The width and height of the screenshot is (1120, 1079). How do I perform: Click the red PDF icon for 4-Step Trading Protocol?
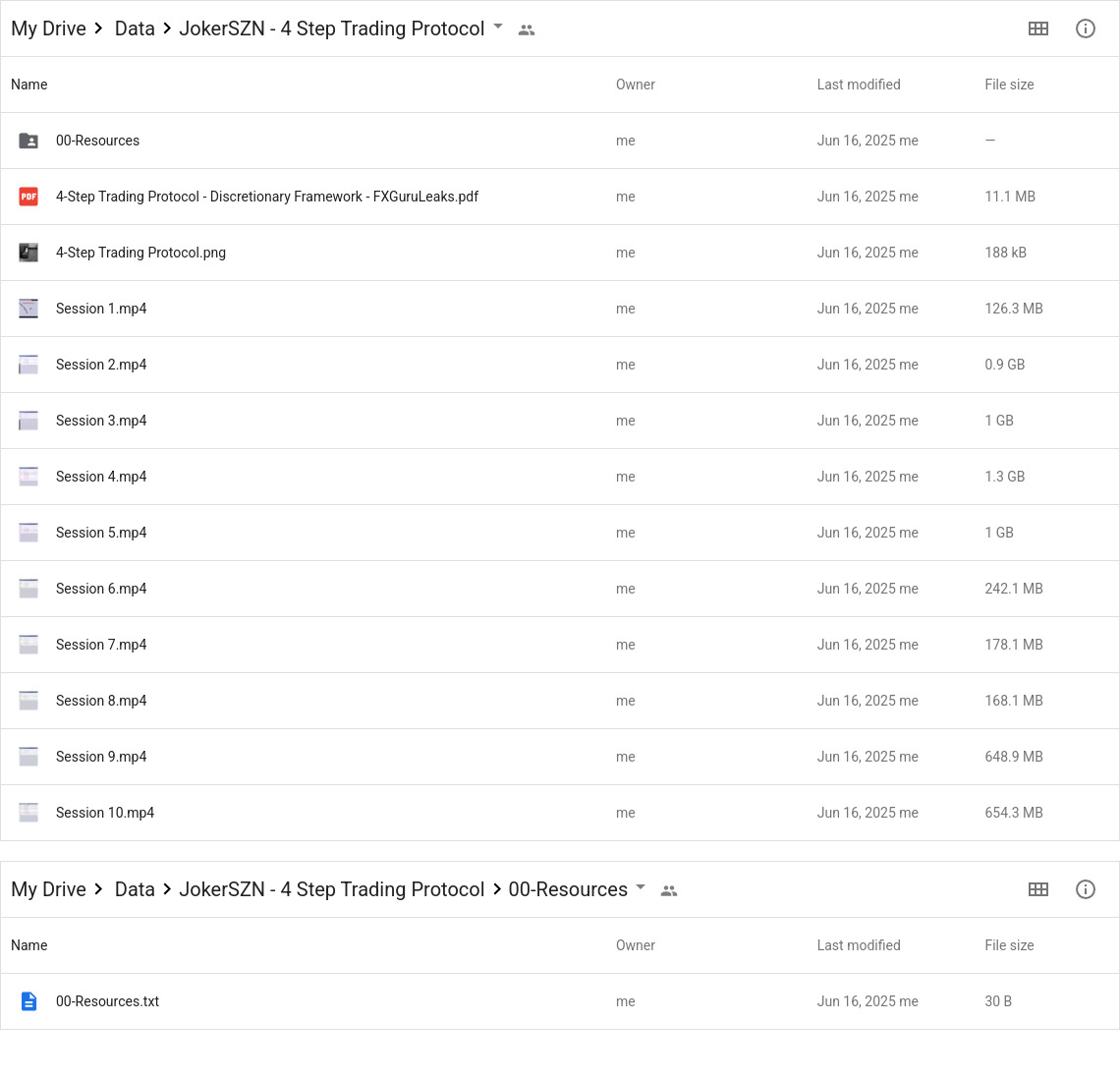coord(28,197)
